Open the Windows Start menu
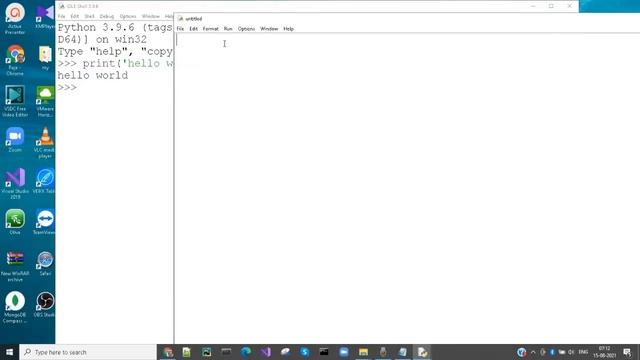This screenshot has width=640, height=360. tap(9, 352)
